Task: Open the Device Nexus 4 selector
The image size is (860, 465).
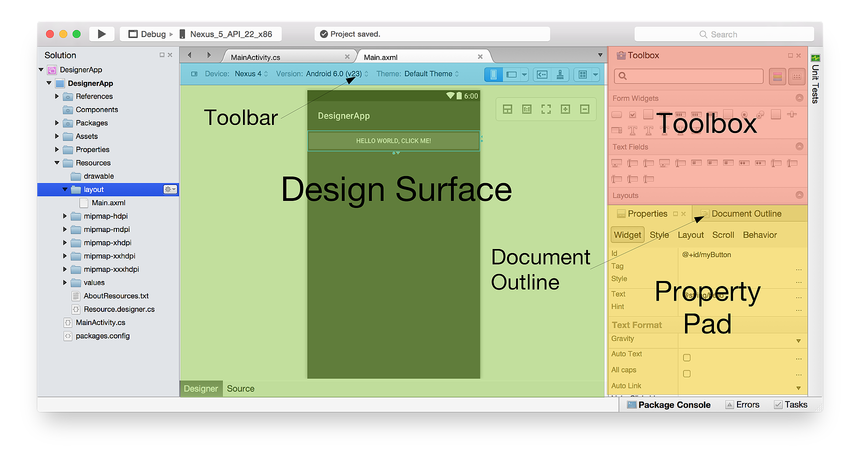Action: click(x=251, y=74)
